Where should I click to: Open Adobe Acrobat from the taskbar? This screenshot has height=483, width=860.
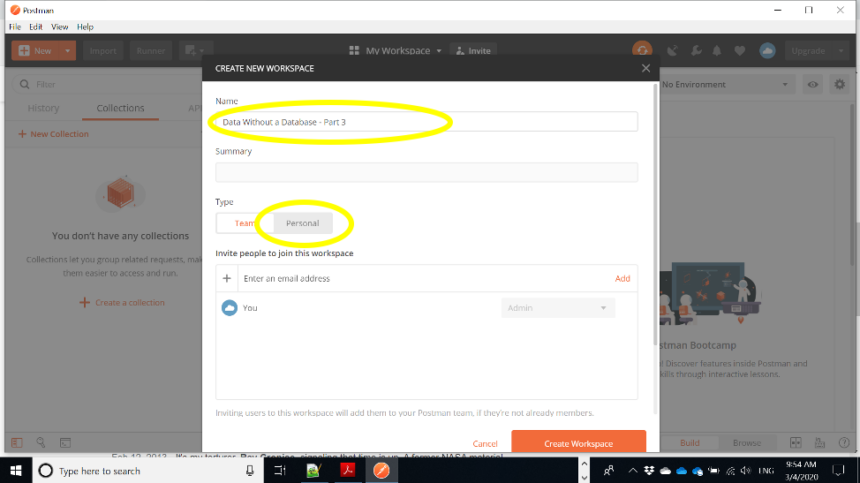tap(348, 470)
